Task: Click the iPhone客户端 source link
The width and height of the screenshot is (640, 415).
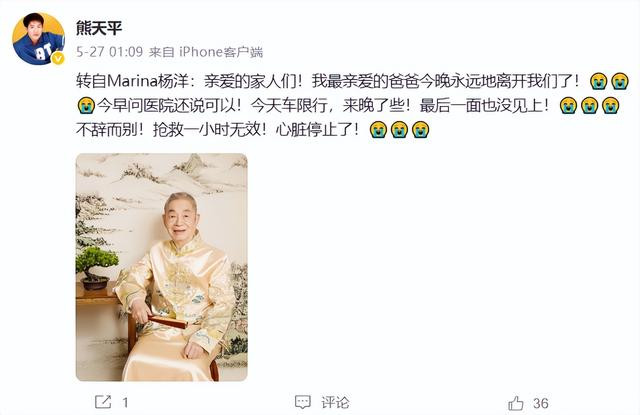Action: click(x=221, y=52)
